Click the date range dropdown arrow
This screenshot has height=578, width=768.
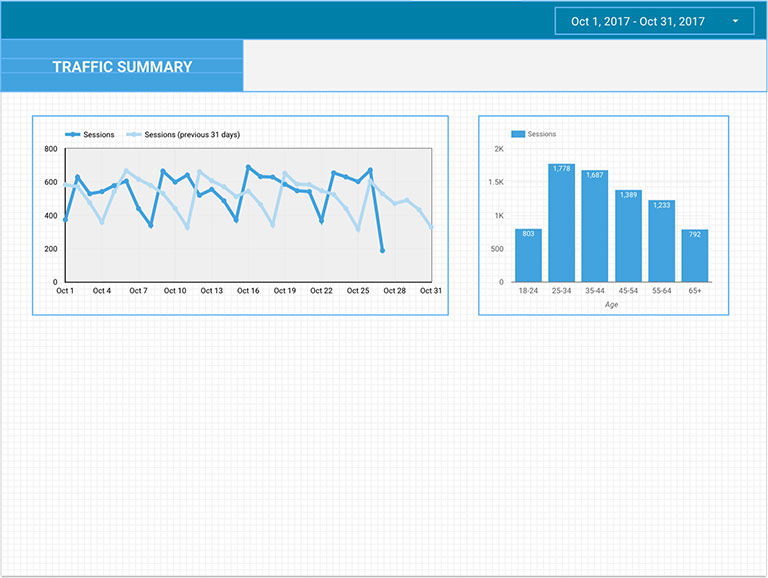point(735,21)
